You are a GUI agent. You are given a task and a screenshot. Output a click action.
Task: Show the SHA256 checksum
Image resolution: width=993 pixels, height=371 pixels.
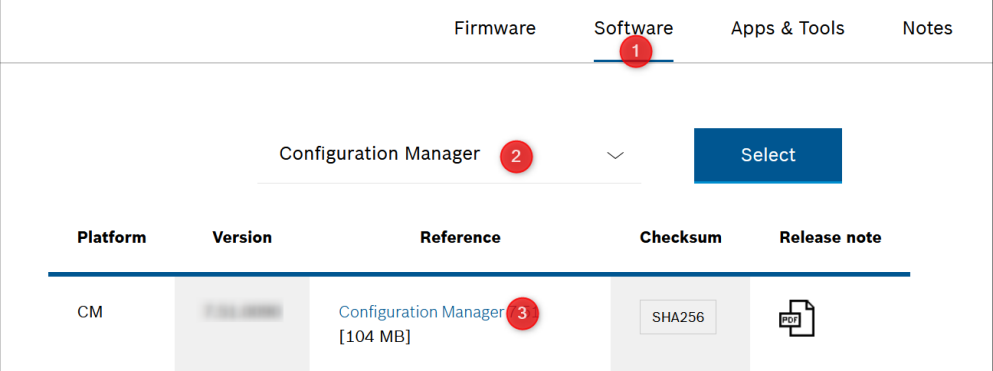point(678,317)
